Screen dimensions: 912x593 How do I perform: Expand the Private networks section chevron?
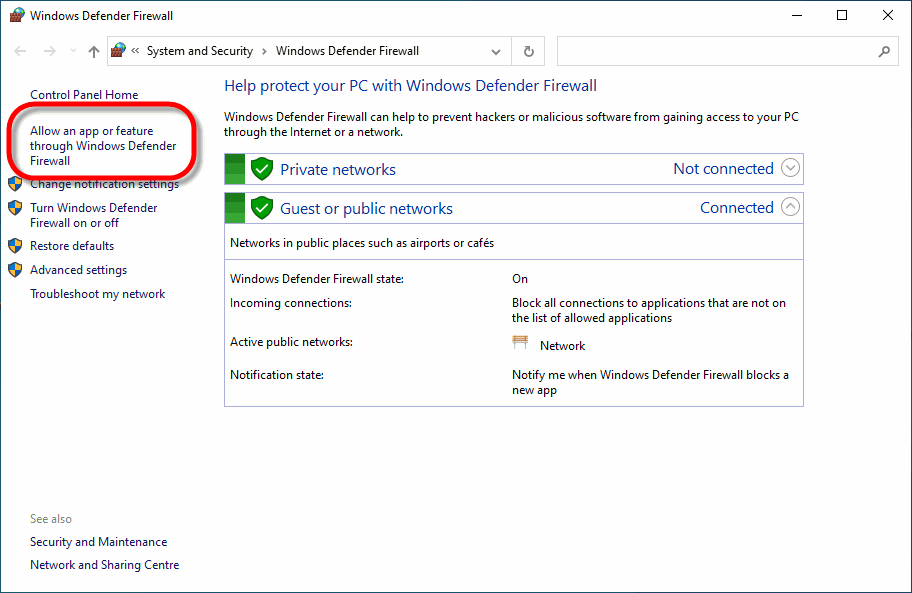click(x=790, y=168)
